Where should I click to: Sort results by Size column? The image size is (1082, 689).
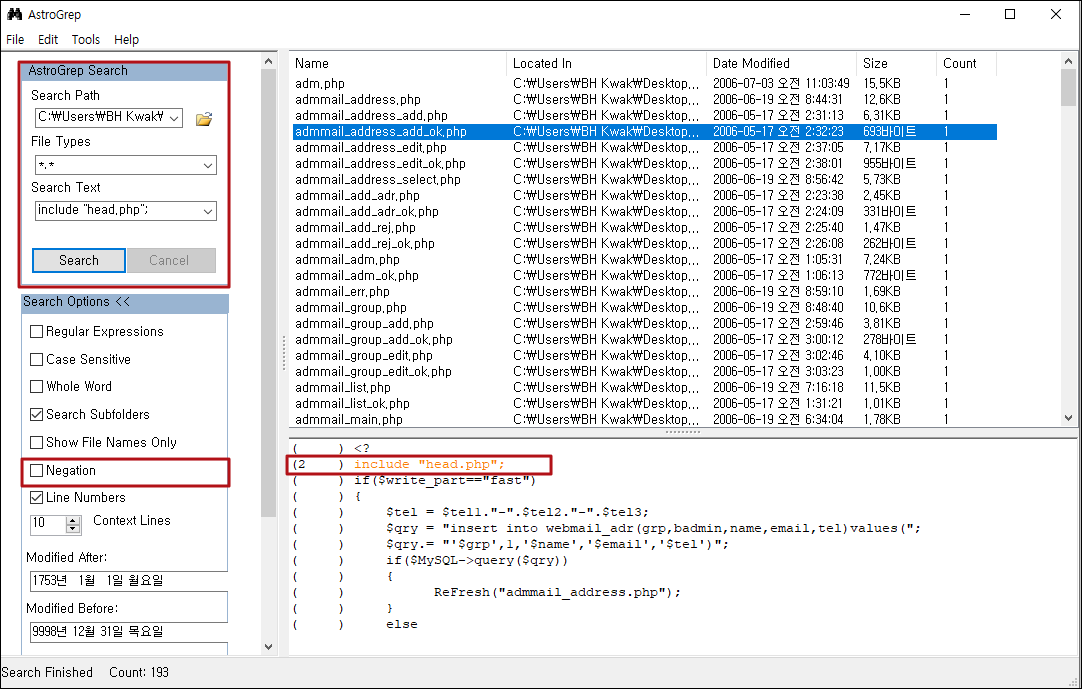[896, 64]
